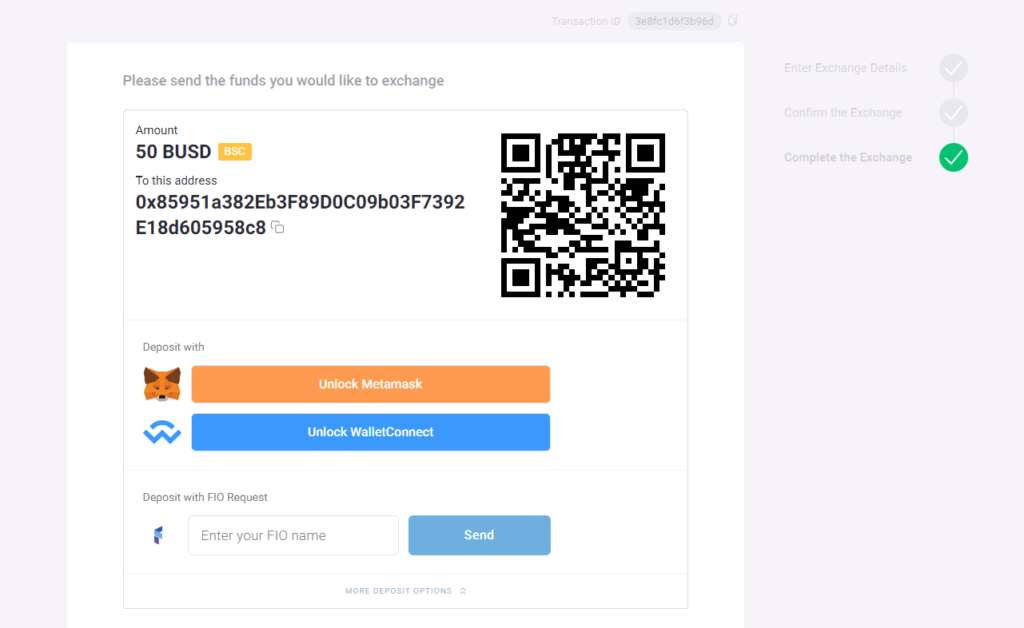The height and width of the screenshot is (628, 1024).
Task: Click the transaction ID value 3e8fc1d6f3b96d
Action: click(674, 21)
